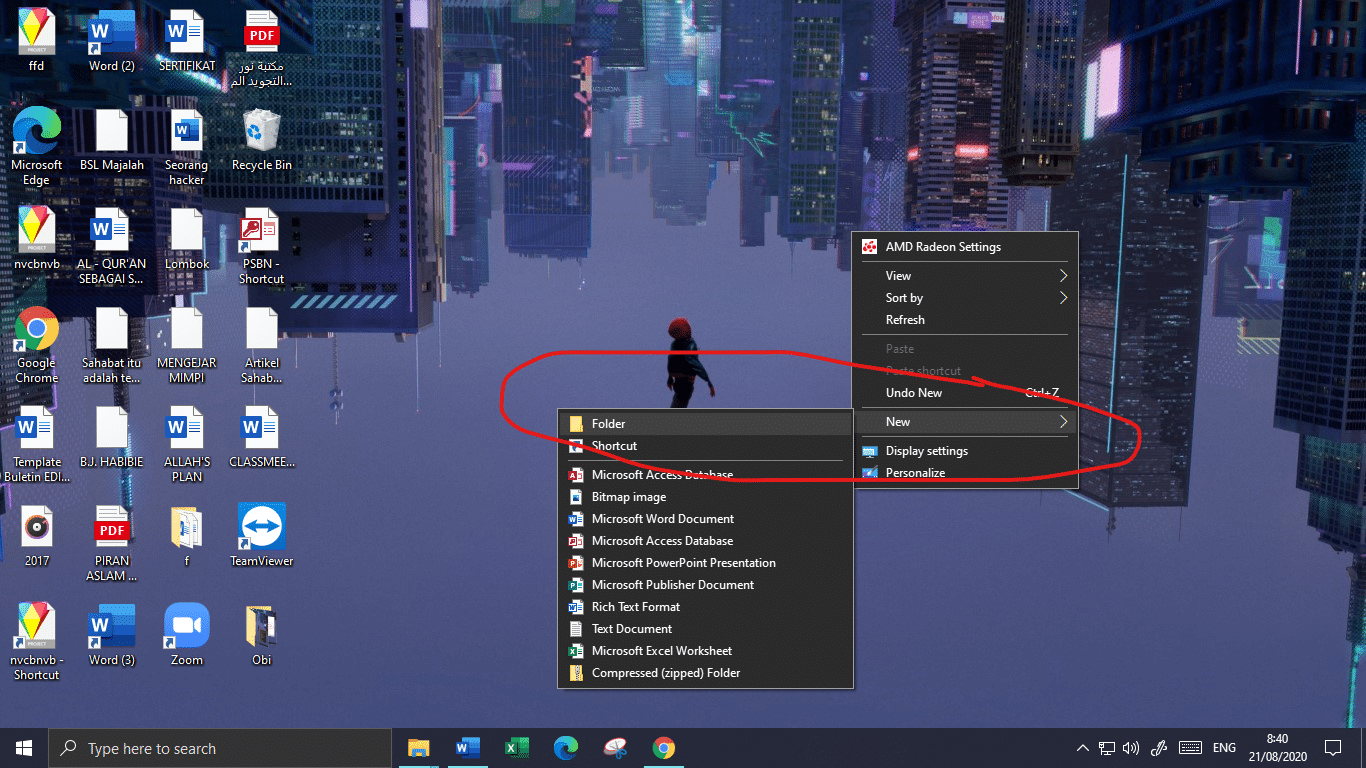Select the ffd project file icon

(x=37, y=41)
